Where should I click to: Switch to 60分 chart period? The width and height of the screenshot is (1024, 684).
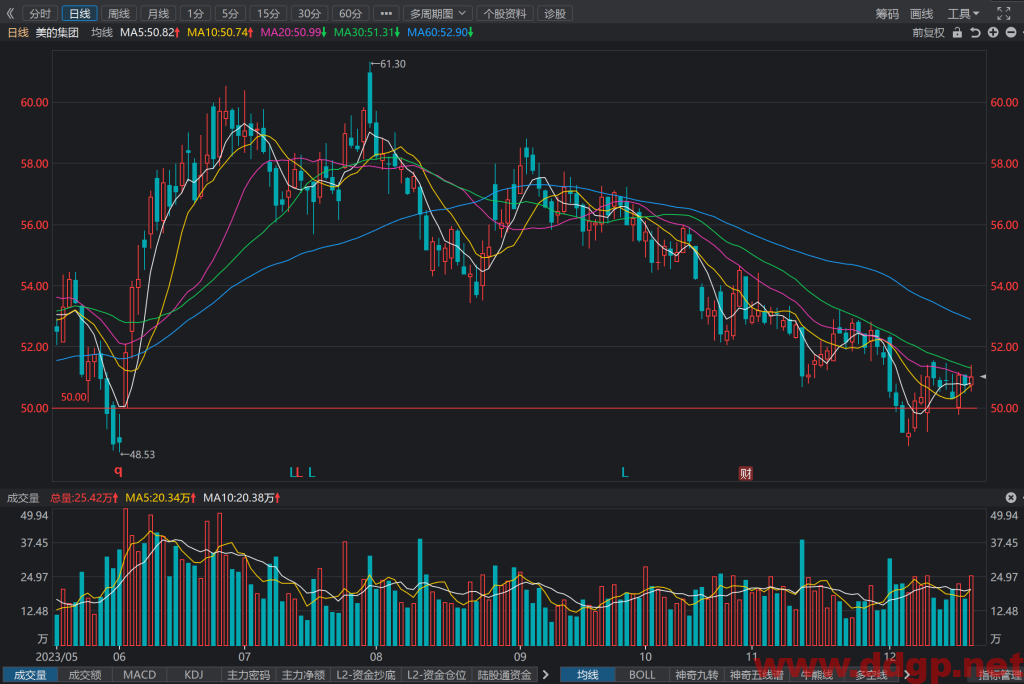tap(350, 14)
